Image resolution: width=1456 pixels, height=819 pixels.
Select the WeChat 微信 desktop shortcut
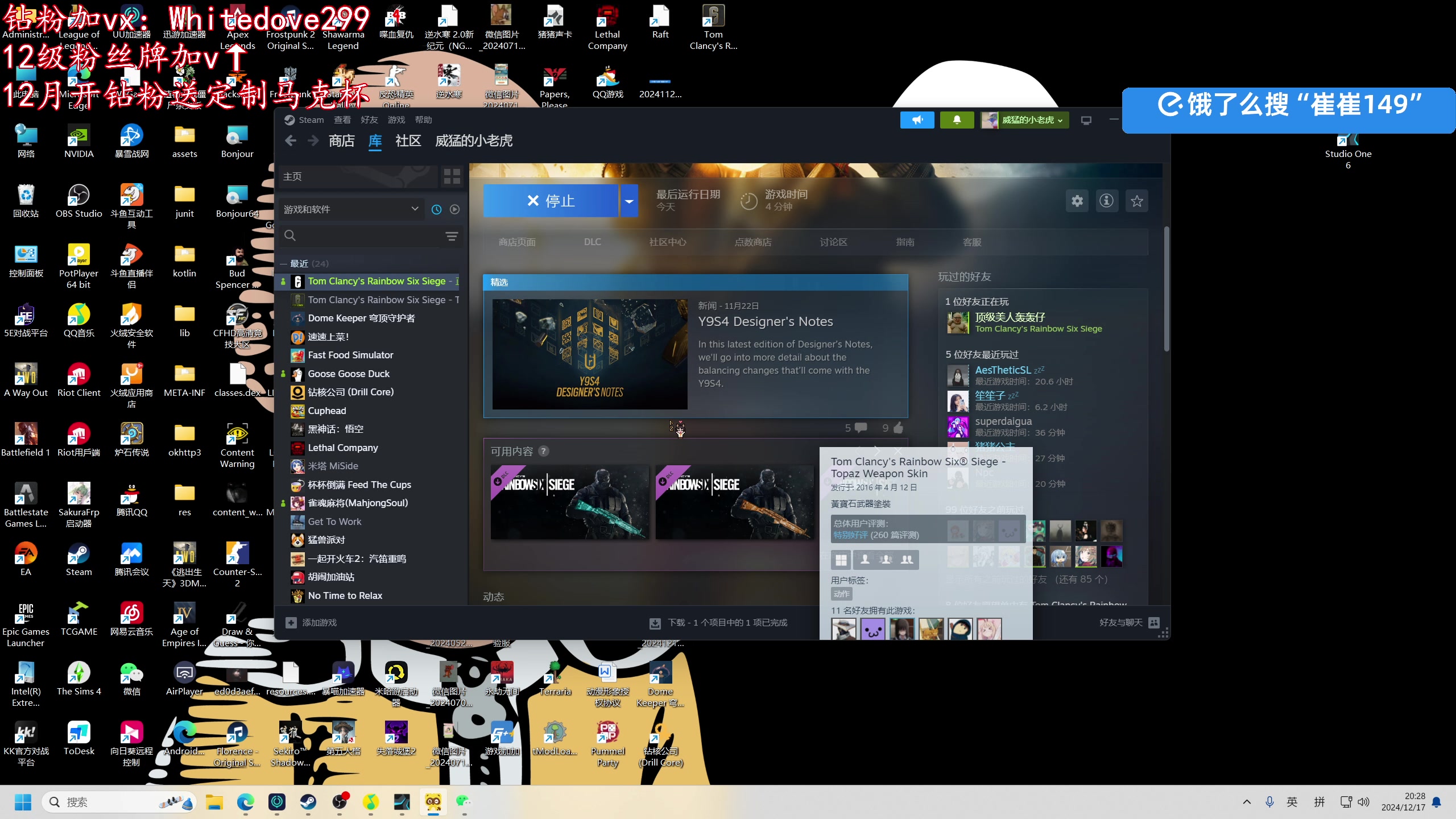[x=132, y=679]
